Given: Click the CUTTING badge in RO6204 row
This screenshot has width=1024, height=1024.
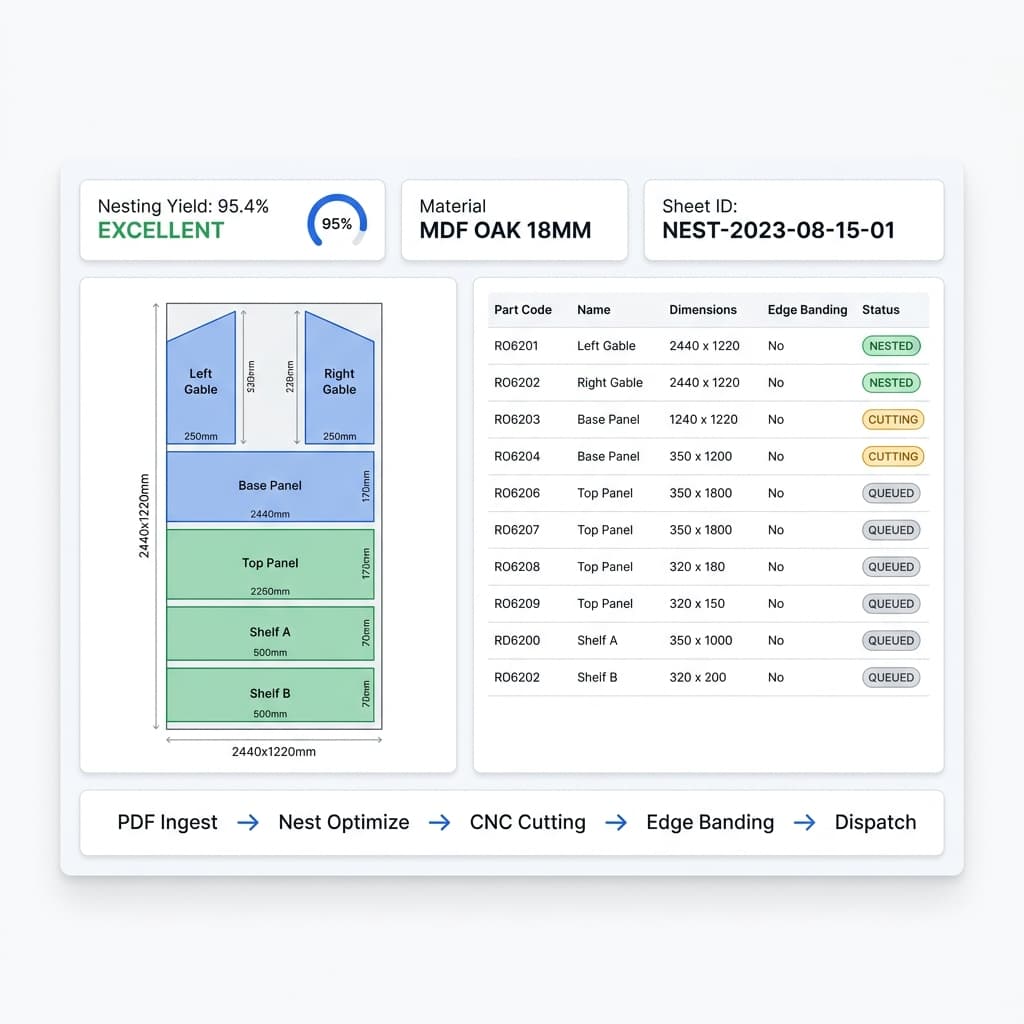Looking at the screenshot, I should pos(893,456).
